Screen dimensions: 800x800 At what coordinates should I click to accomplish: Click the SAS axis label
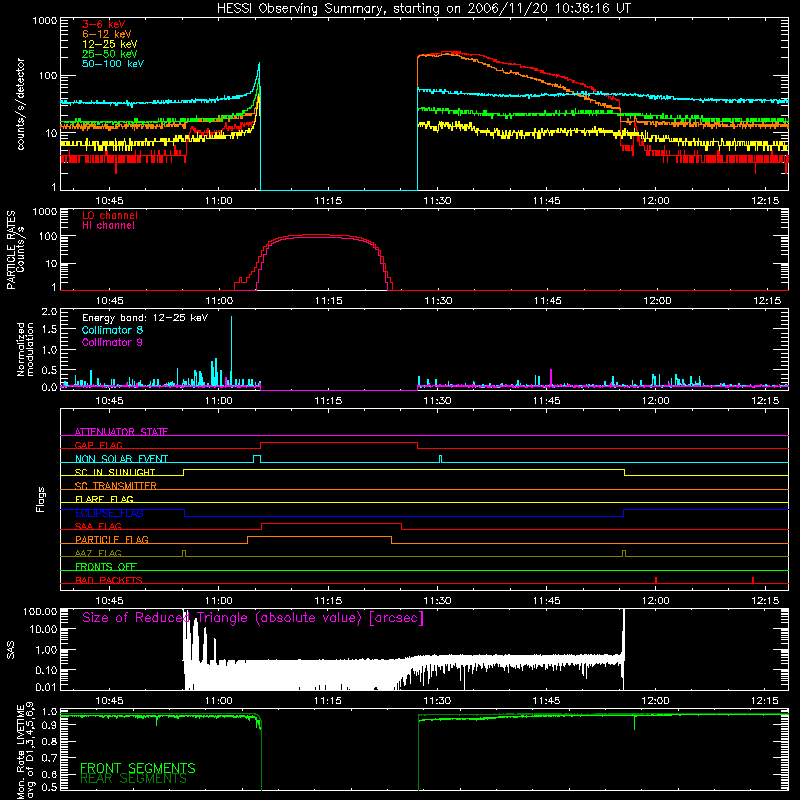11,650
